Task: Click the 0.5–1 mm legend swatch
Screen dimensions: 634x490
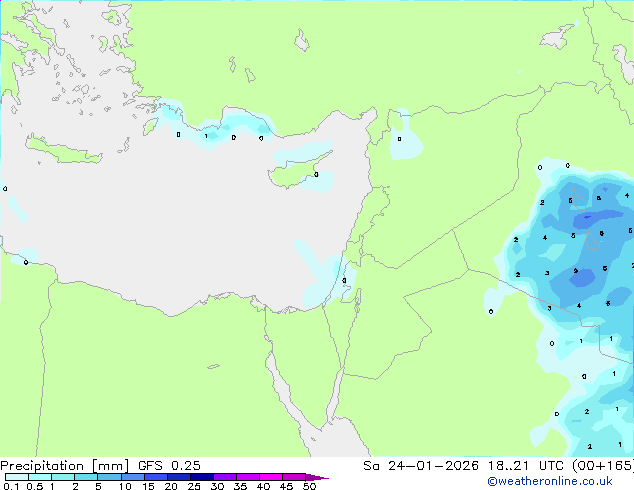Action: point(40,477)
